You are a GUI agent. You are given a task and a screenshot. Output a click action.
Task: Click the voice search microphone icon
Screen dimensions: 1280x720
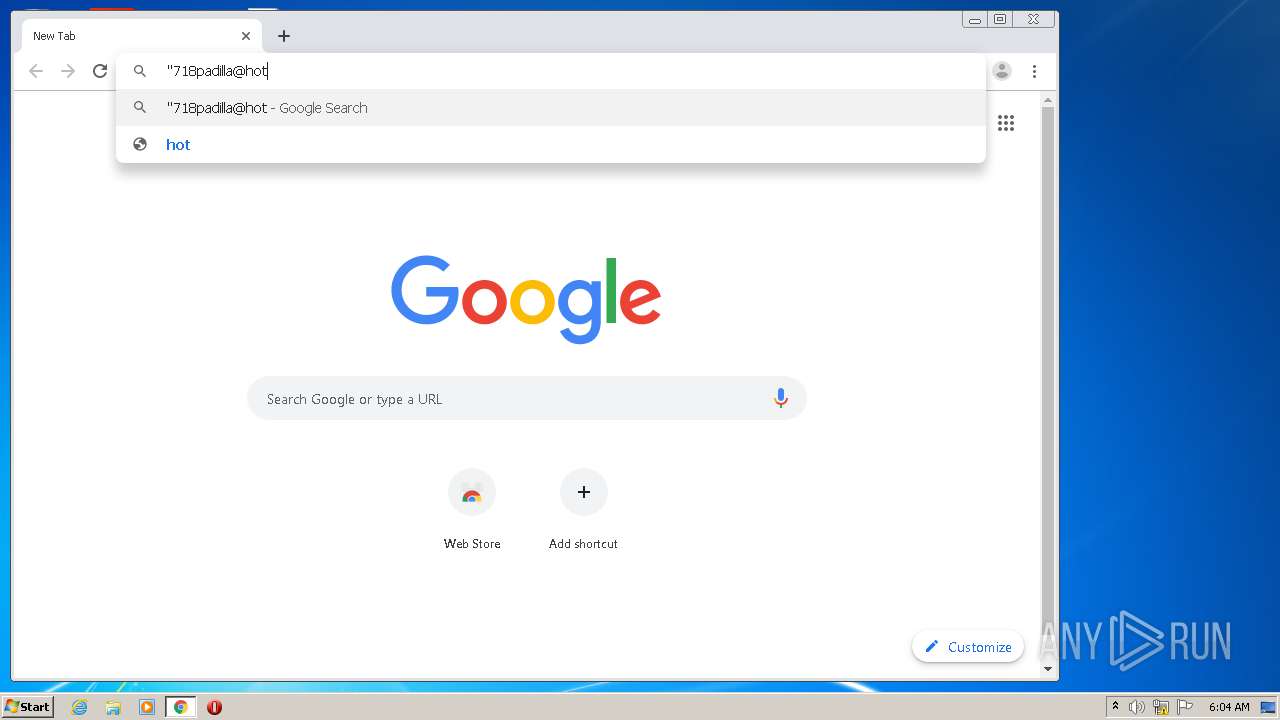(x=781, y=398)
